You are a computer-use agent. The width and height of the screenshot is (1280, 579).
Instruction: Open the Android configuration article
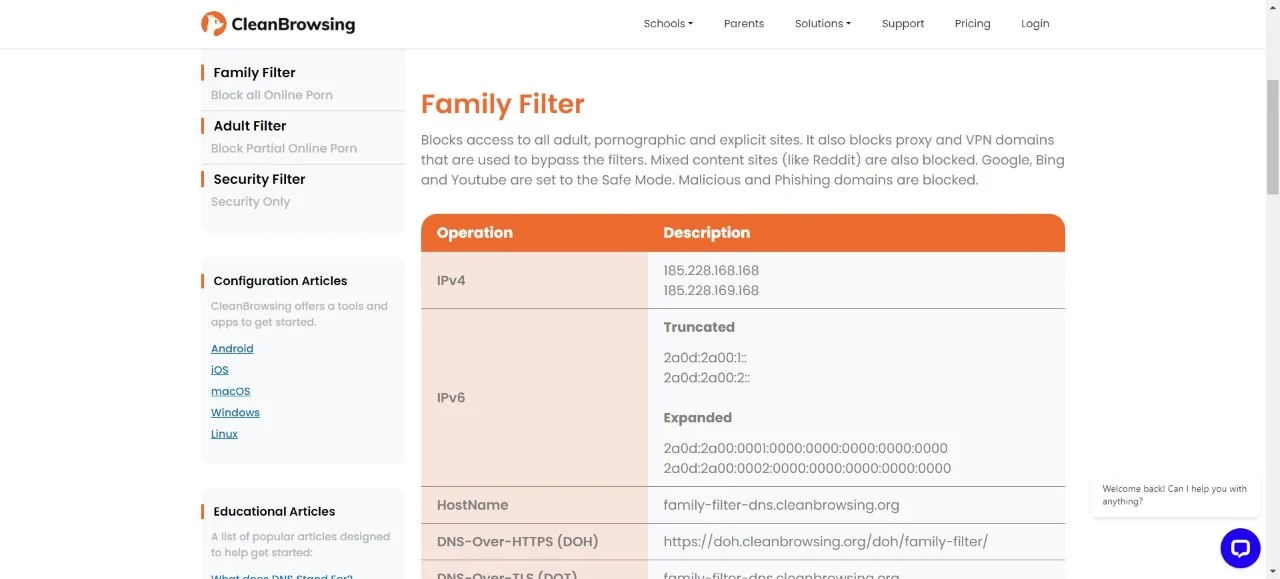coord(232,349)
